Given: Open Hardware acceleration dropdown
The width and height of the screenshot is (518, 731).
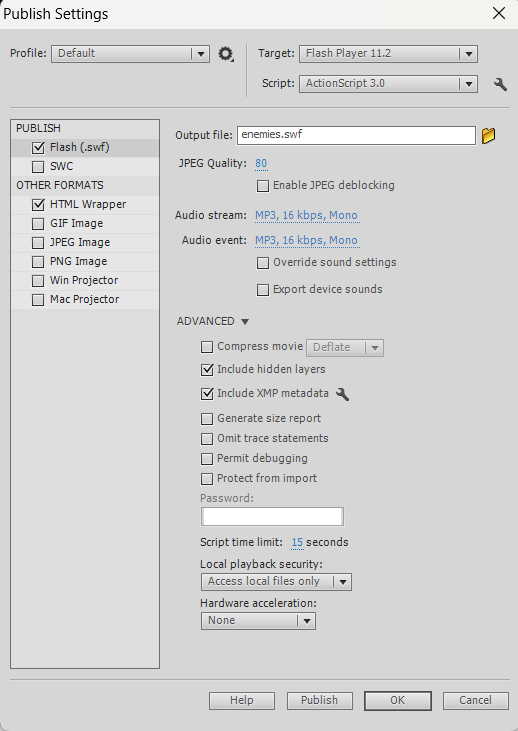Looking at the screenshot, I should click(258, 621).
